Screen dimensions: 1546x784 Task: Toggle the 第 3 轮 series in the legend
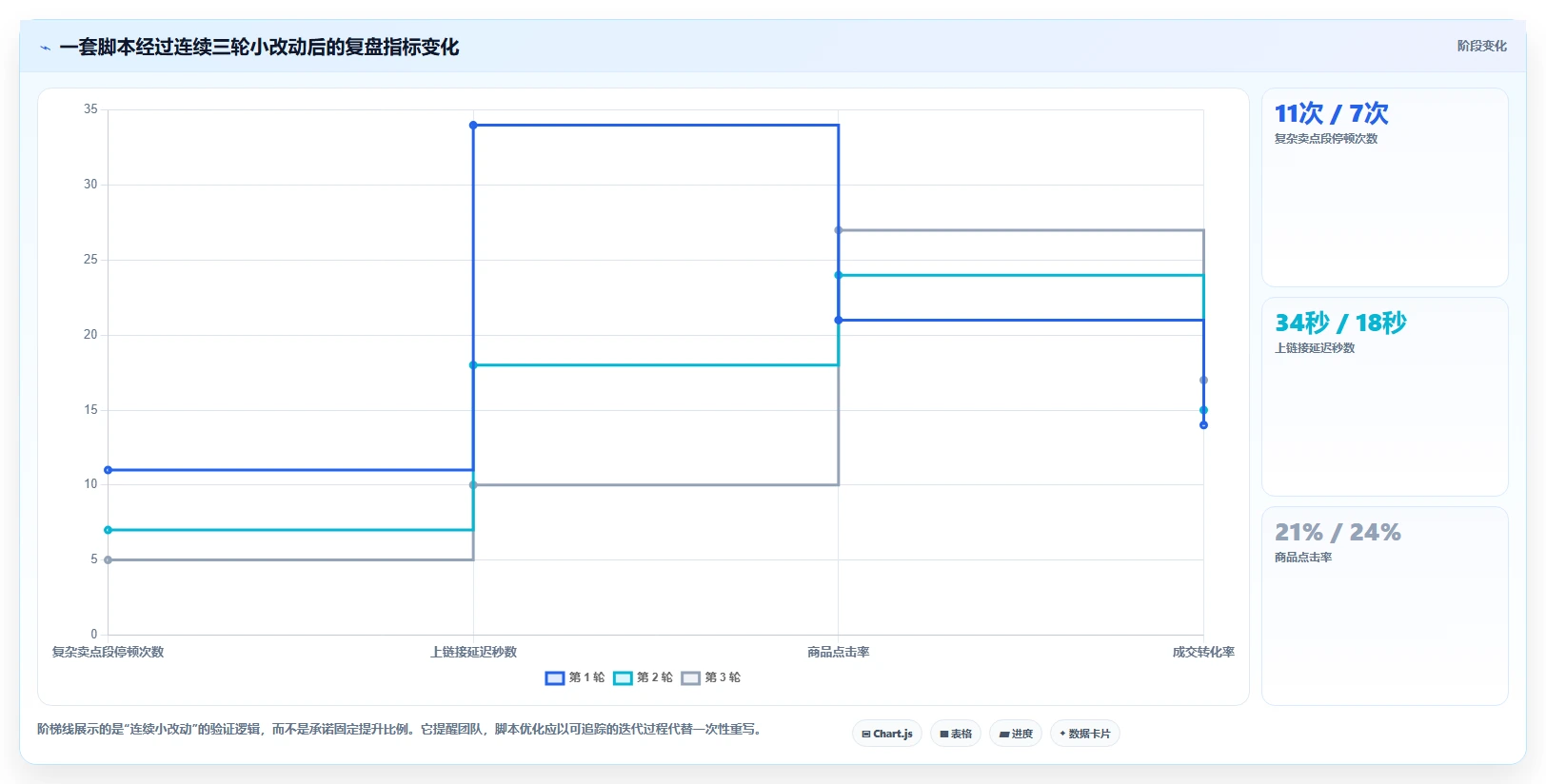coord(711,677)
